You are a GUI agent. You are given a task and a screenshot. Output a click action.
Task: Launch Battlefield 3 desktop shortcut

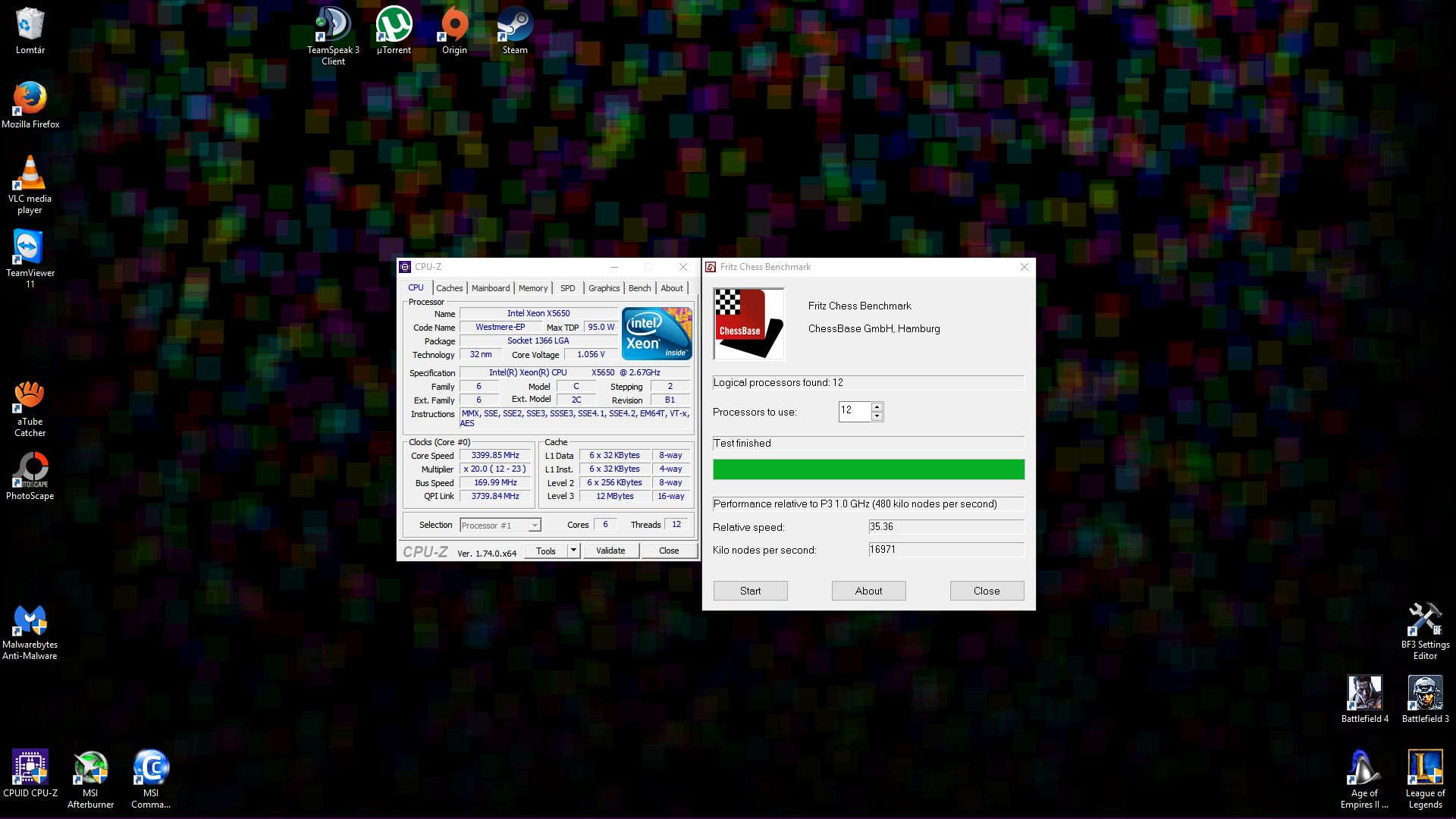tap(1425, 699)
